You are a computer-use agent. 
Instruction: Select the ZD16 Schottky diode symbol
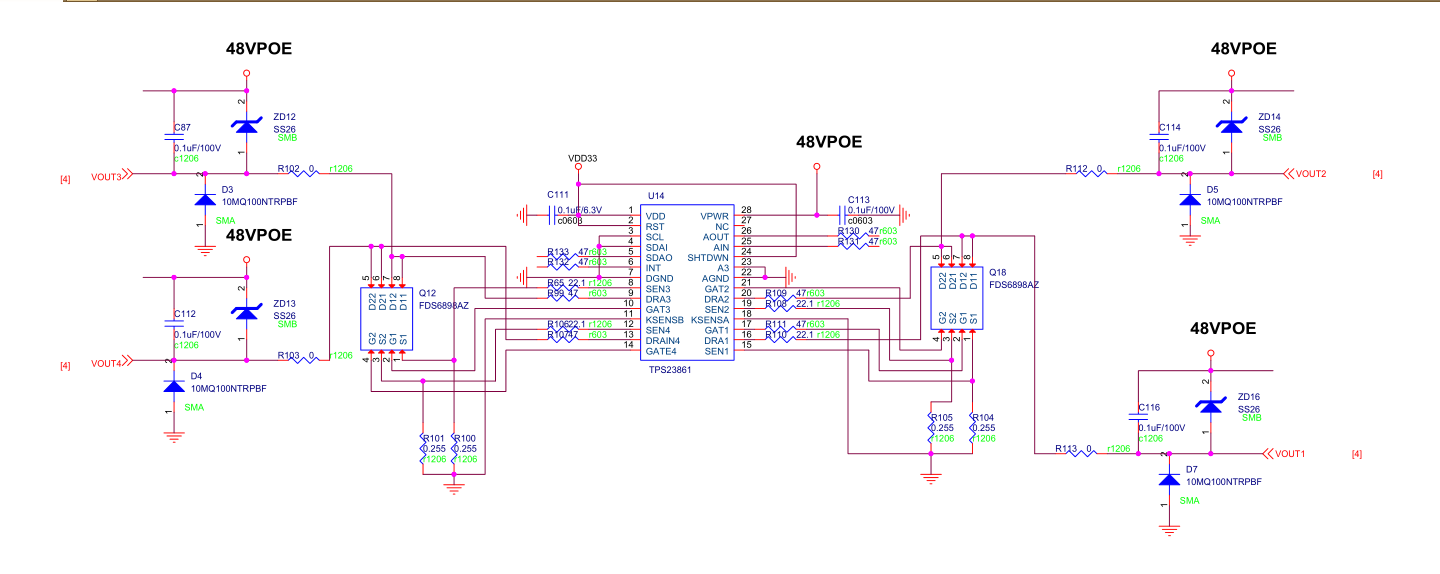click(x=1212, y=405)
